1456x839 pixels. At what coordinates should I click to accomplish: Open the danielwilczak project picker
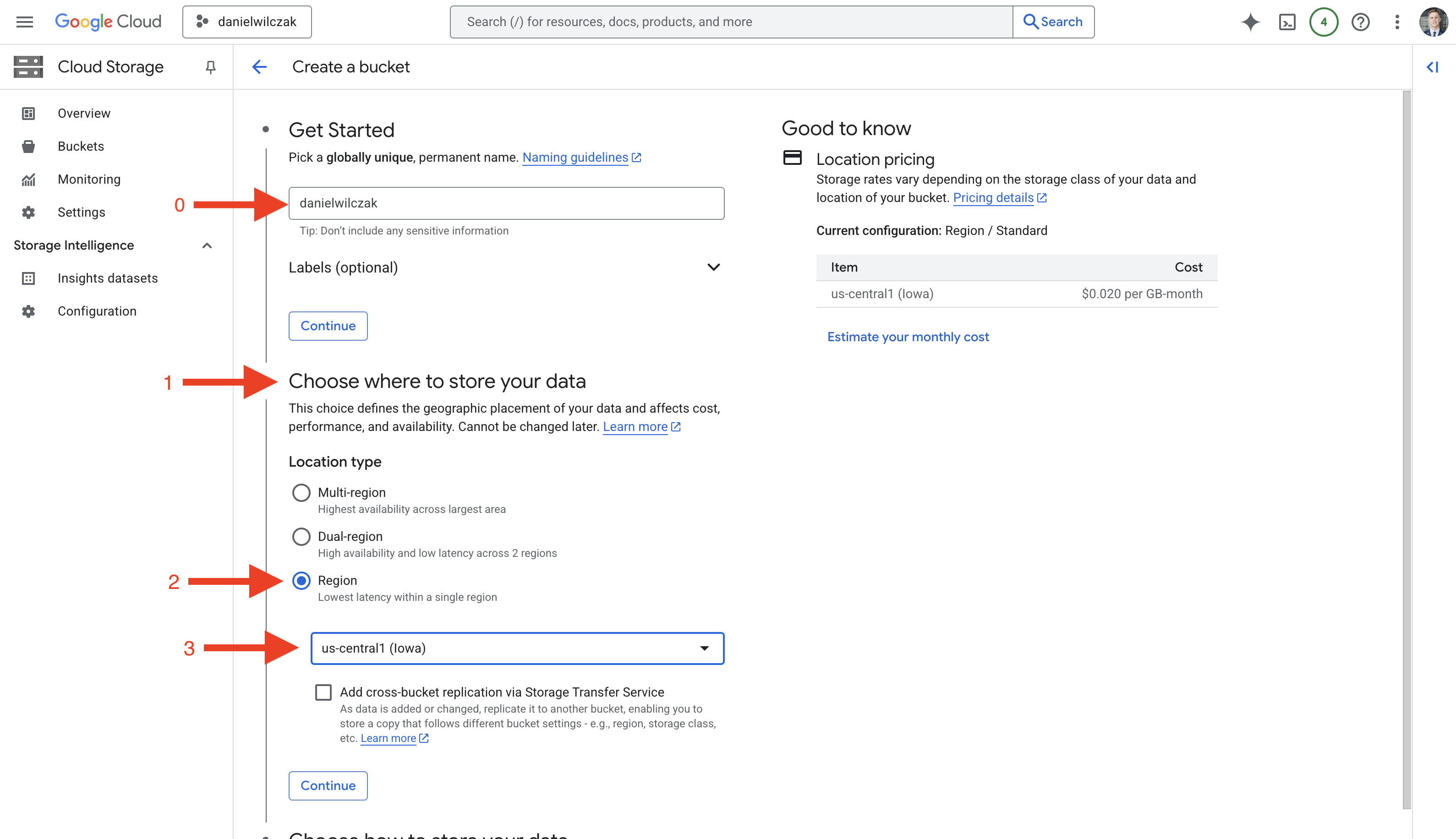tap(246, 22)
